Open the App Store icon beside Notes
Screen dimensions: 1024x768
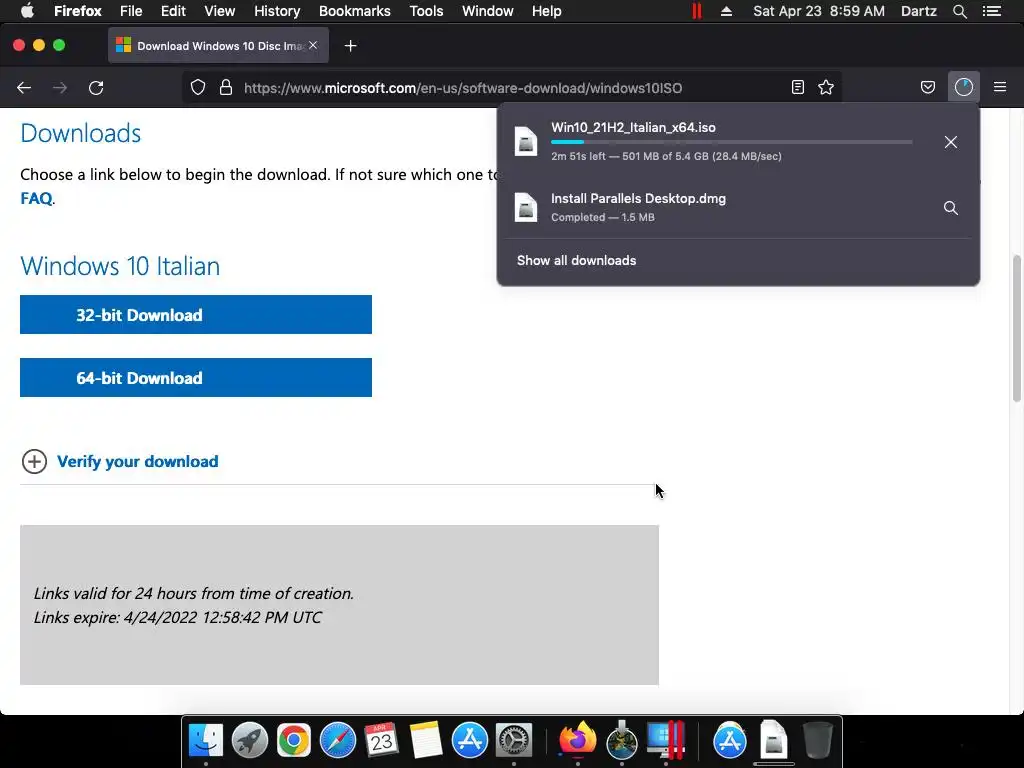470,741
